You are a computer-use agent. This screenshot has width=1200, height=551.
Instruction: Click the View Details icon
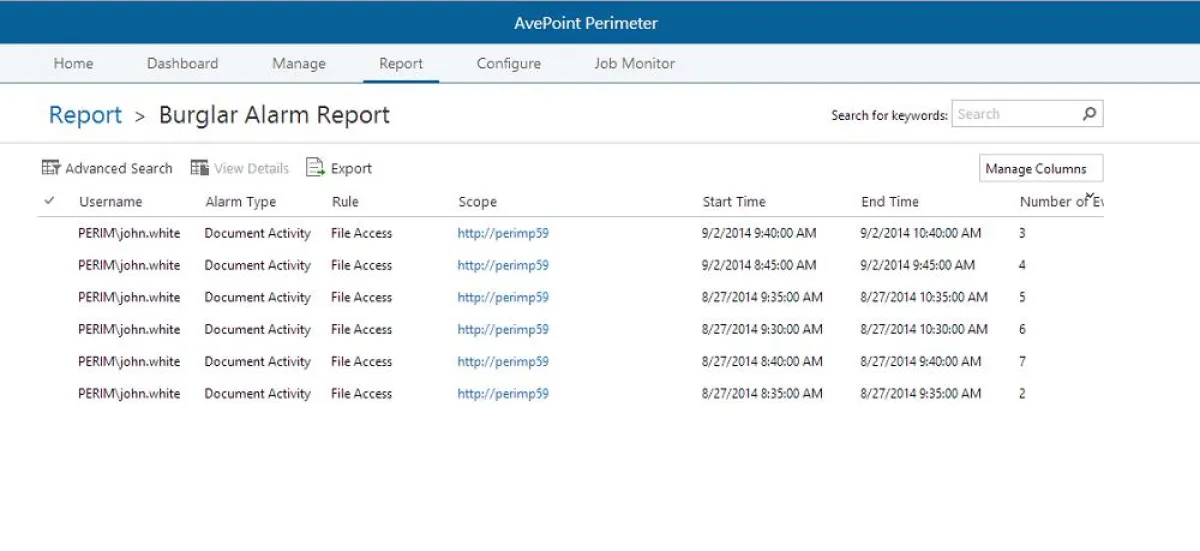tap(200, 168)
